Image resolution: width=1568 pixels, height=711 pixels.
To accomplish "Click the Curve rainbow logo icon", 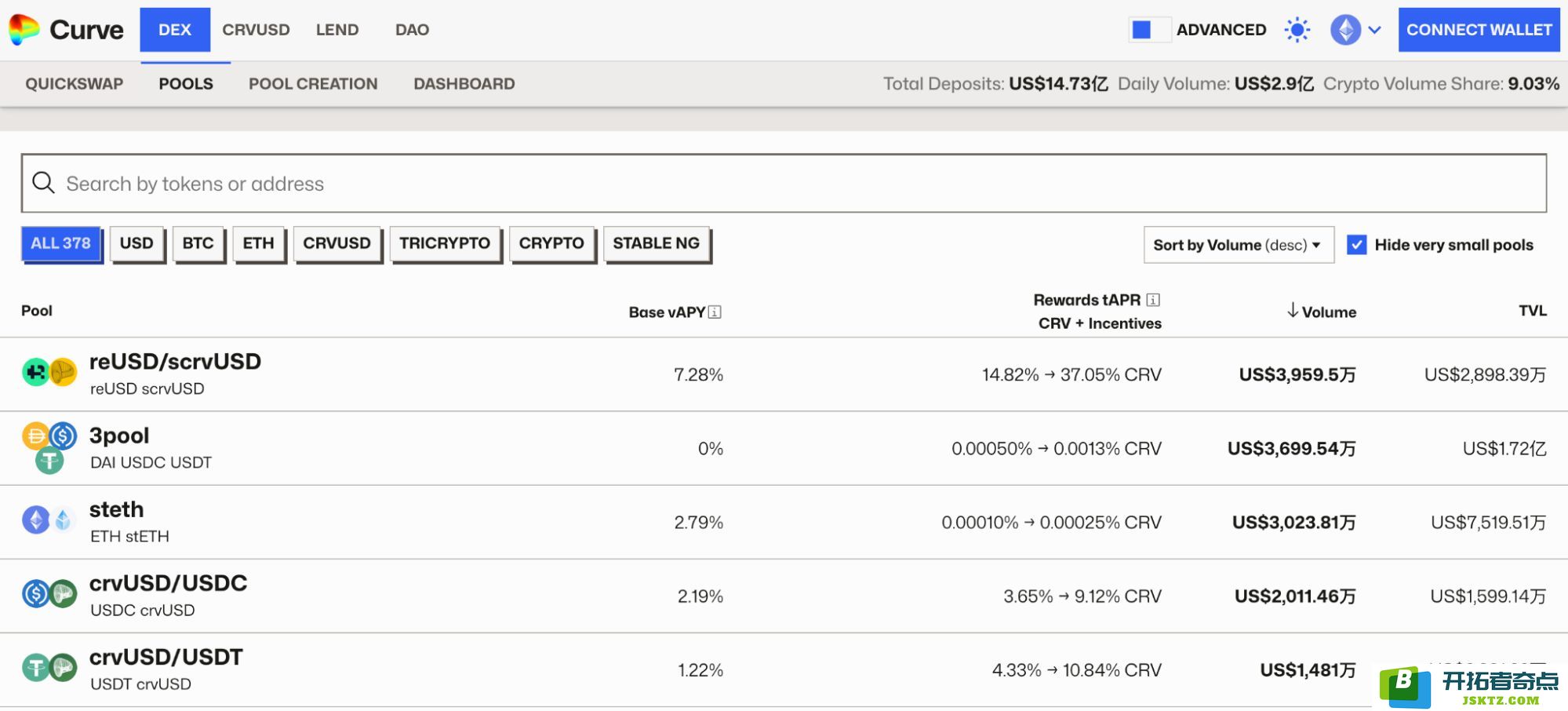I will click(x=24, y=30).
